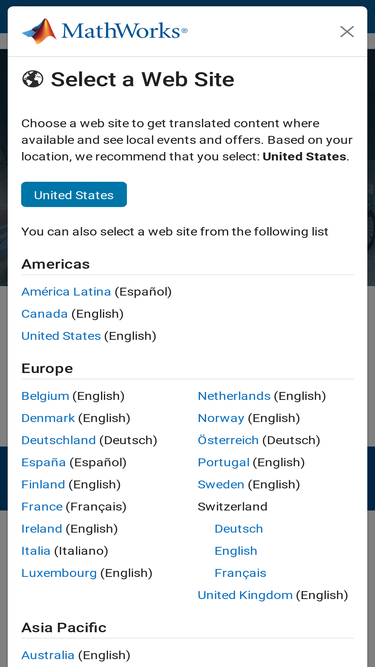Open the Deutschland site link
375x667 pixels.
point(58,440)
